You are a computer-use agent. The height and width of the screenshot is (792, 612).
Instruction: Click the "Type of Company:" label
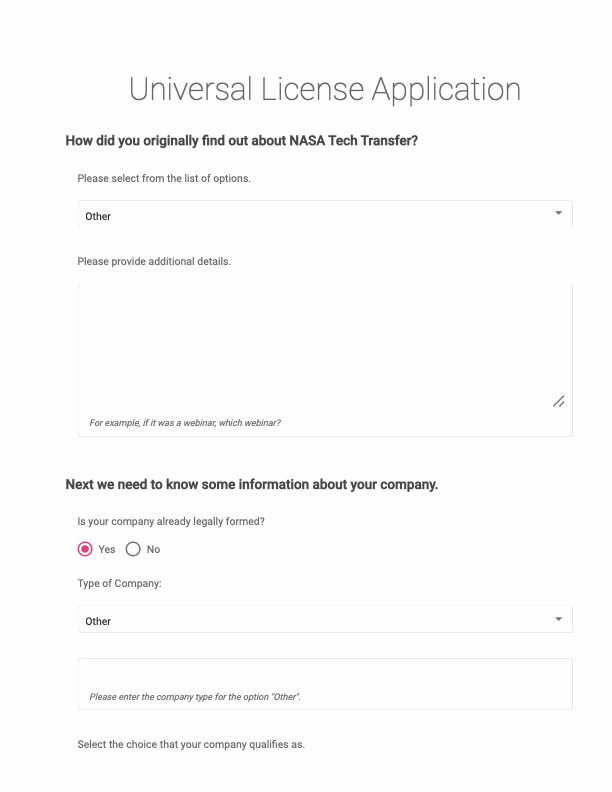[119, 584]
